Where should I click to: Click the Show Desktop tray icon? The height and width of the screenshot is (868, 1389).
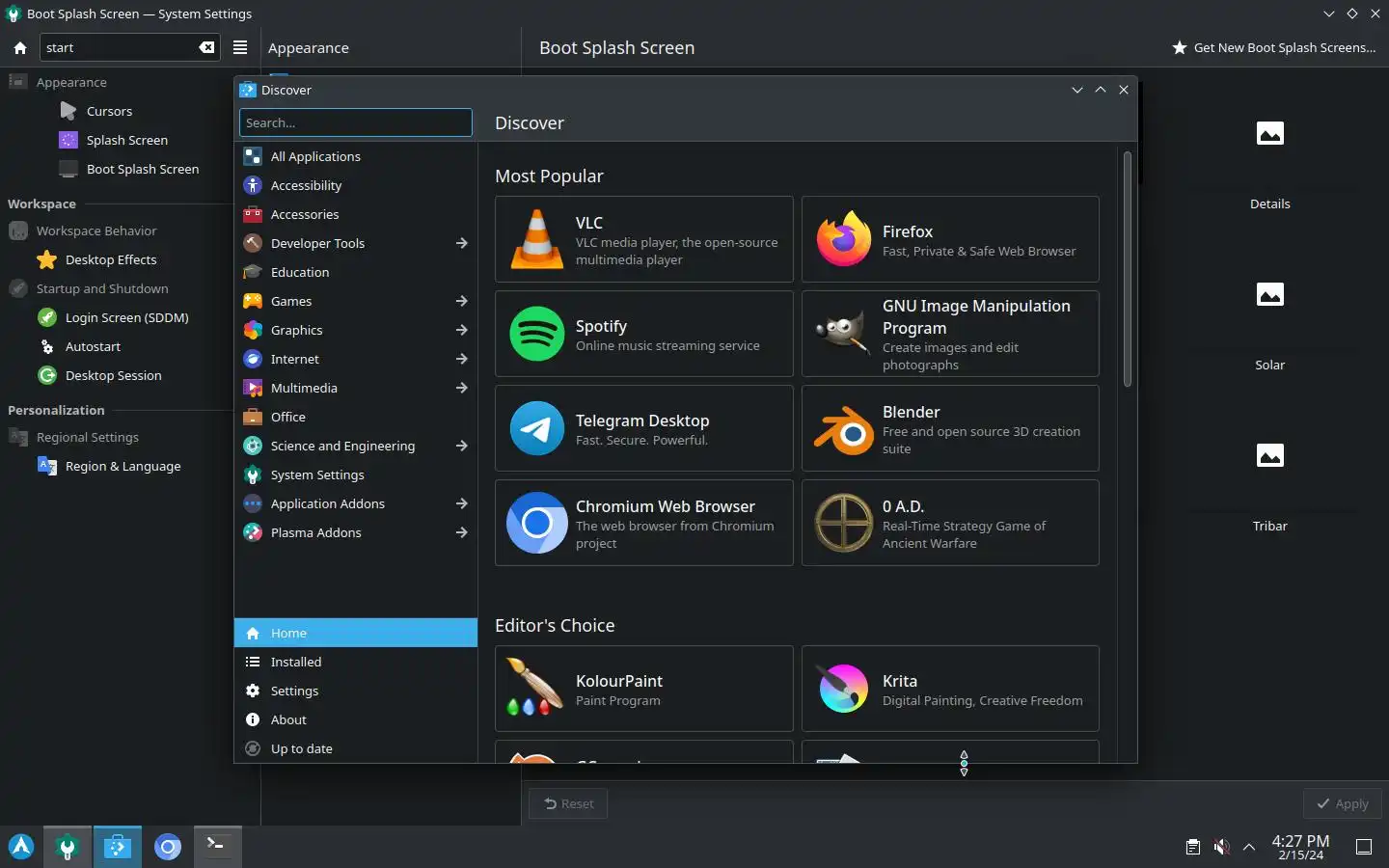point(1364,847)
